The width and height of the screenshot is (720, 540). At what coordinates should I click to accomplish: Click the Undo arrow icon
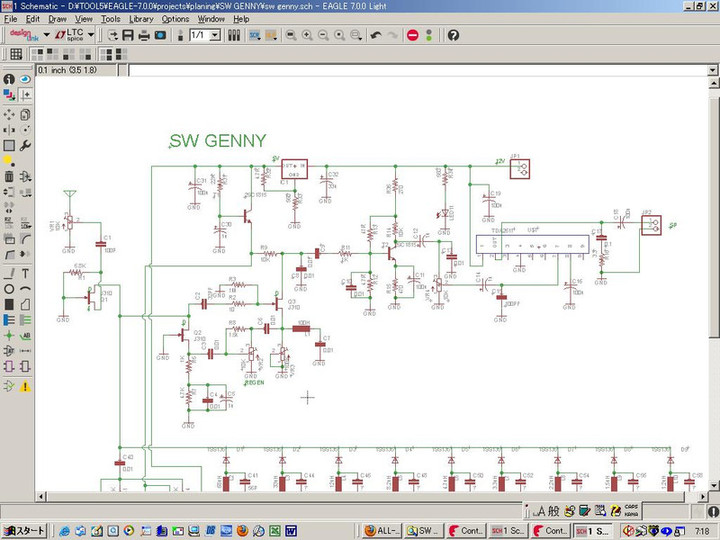point(375,35)
